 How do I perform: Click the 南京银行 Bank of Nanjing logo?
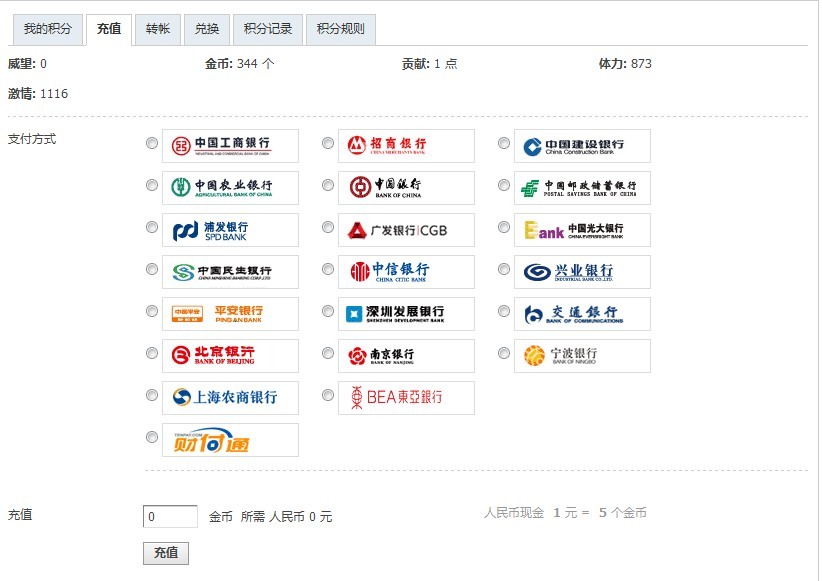point(406,356)
